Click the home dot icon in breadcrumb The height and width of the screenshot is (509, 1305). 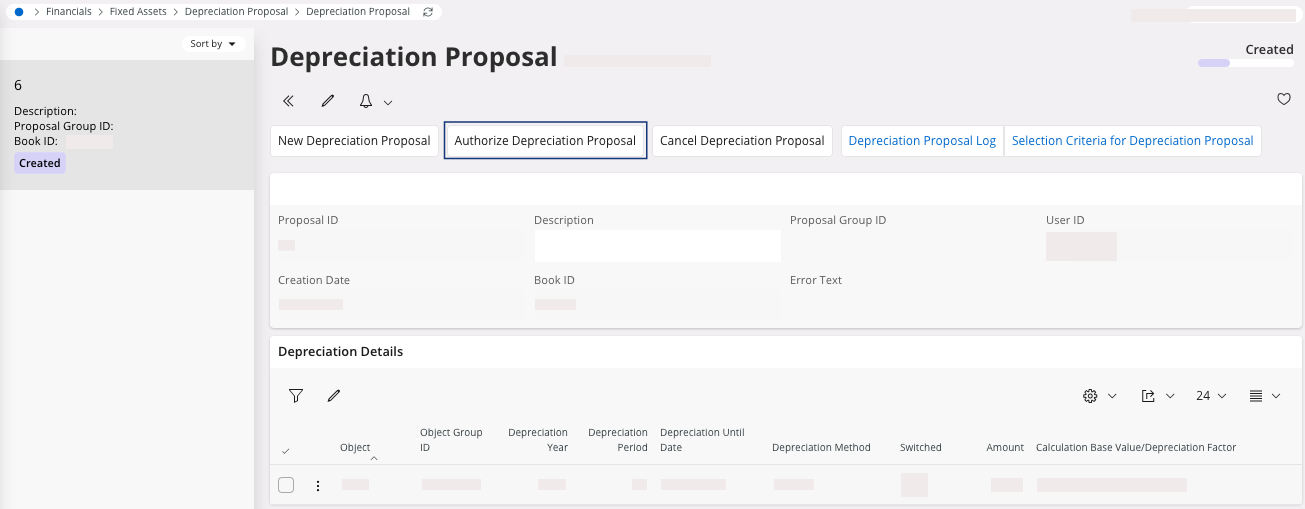point(19,12)
